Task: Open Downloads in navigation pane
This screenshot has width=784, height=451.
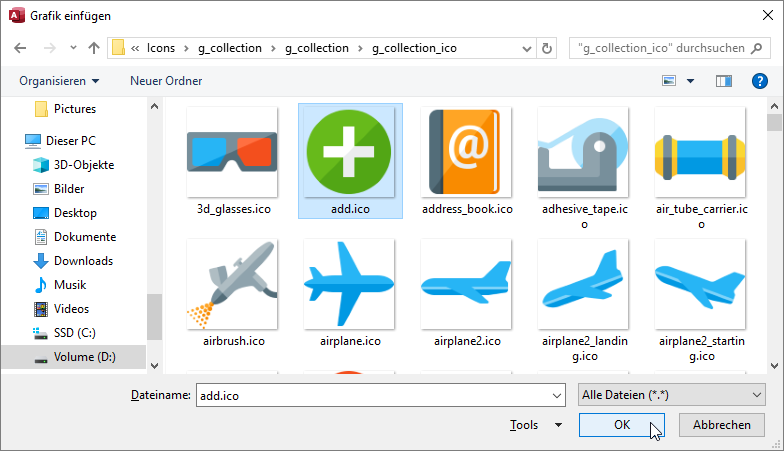Action: click(73, 261)
